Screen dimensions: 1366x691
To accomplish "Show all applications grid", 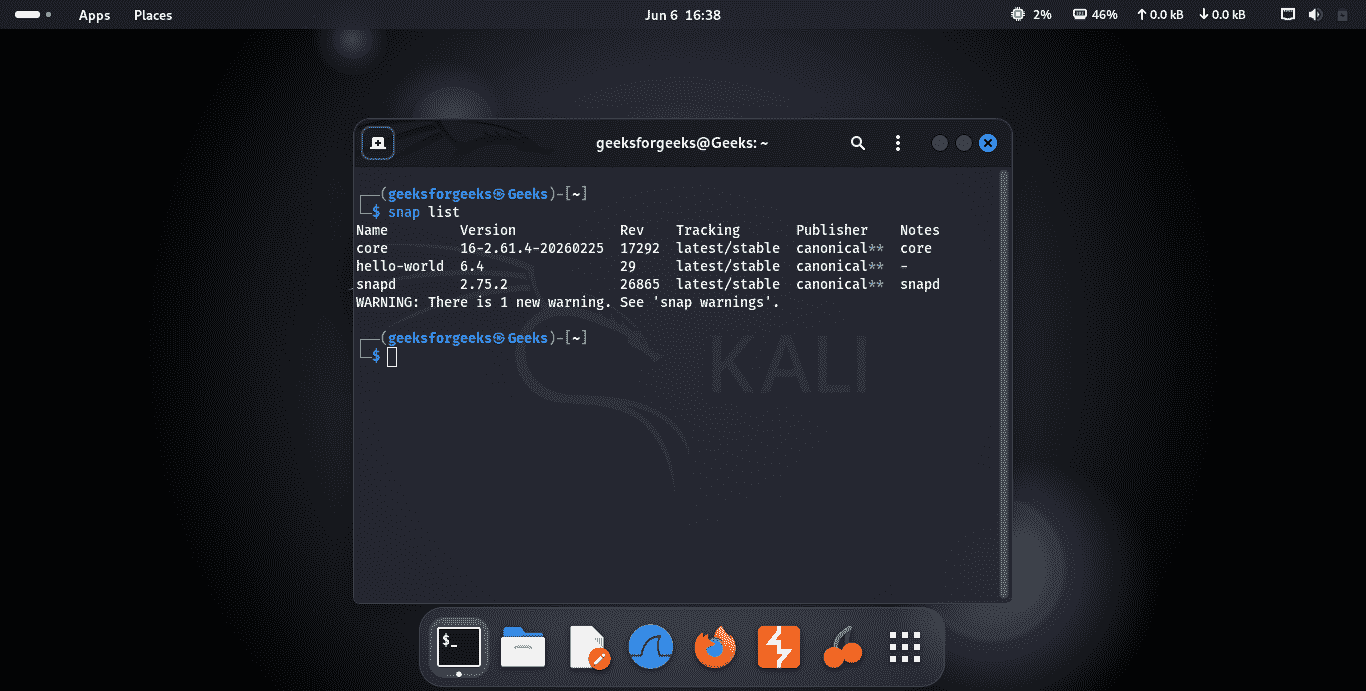I will point(905,648).
